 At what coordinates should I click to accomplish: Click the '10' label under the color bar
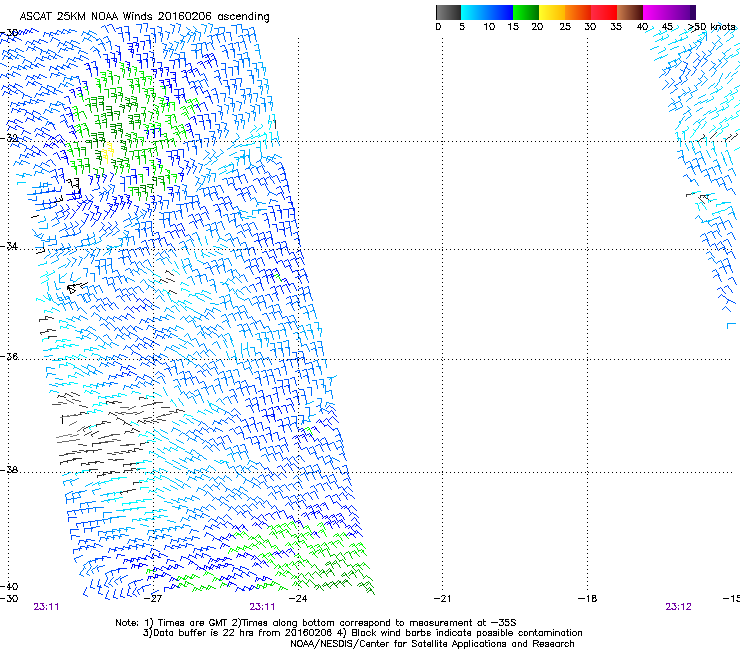(x=489, y=27)
